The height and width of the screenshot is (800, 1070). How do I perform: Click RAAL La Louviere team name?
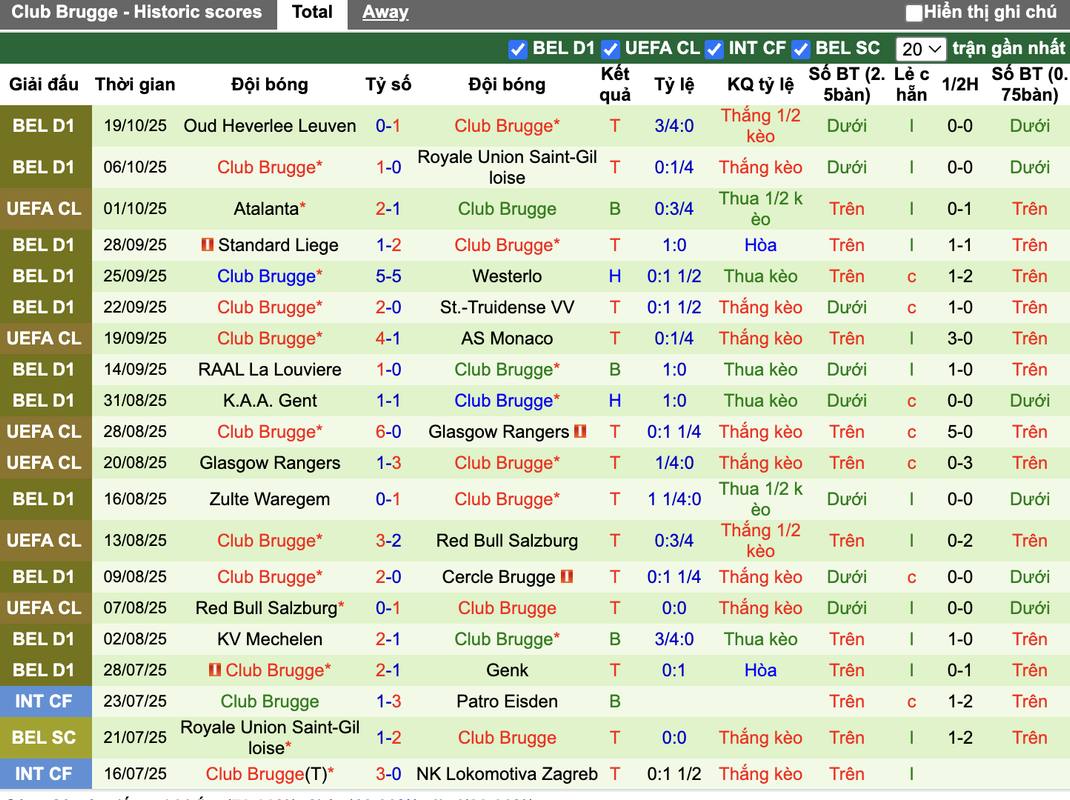coord(270,369)
